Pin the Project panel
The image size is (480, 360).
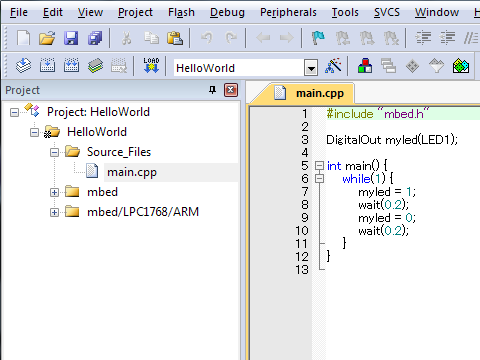(x=212, y=90)
